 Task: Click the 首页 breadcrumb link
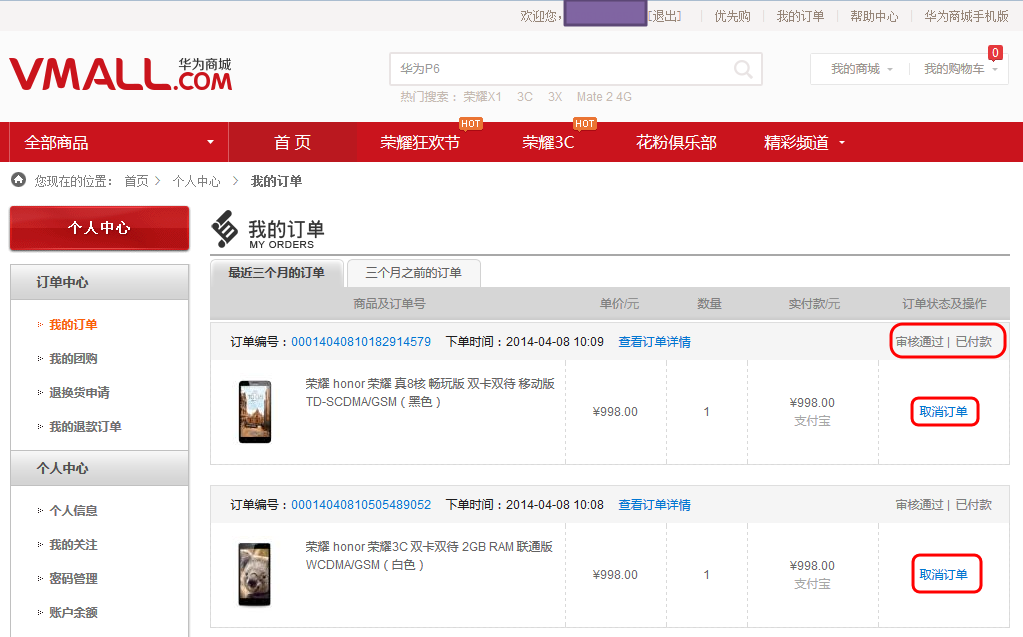[x=136, y=181]
